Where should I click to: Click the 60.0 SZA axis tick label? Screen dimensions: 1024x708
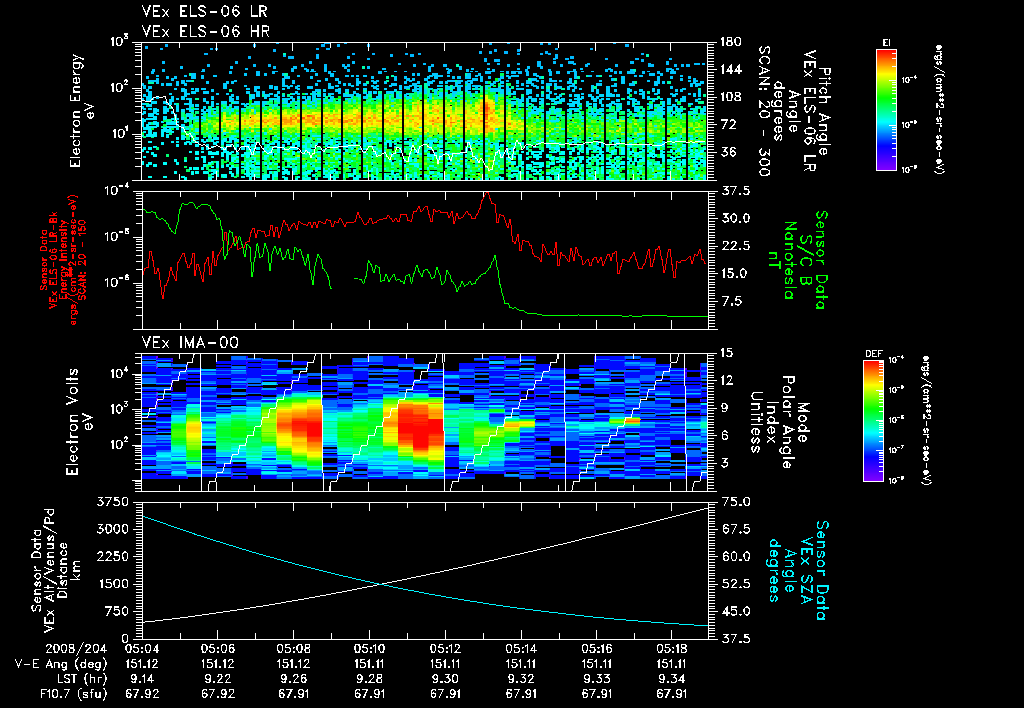pos(735,556)
